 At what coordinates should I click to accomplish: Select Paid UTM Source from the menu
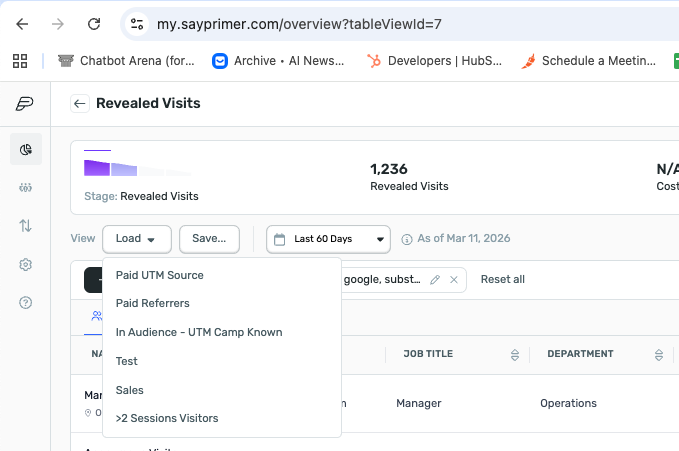160,275
